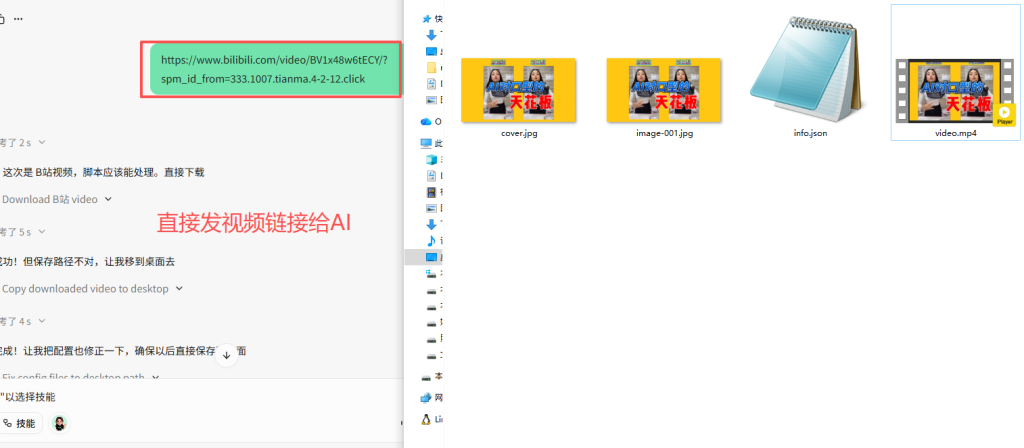Screen dimensions: 1024x448
Task: Select the info.json notepad file
Action: (810, 77)
